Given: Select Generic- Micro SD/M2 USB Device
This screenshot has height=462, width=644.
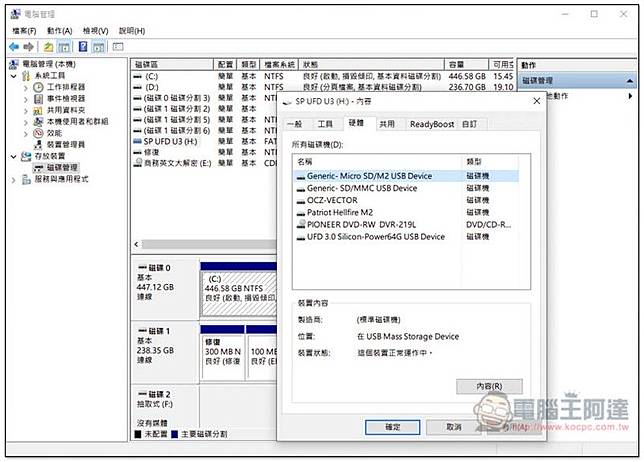Looking at the screenshot, I should (x=407, y=176).
